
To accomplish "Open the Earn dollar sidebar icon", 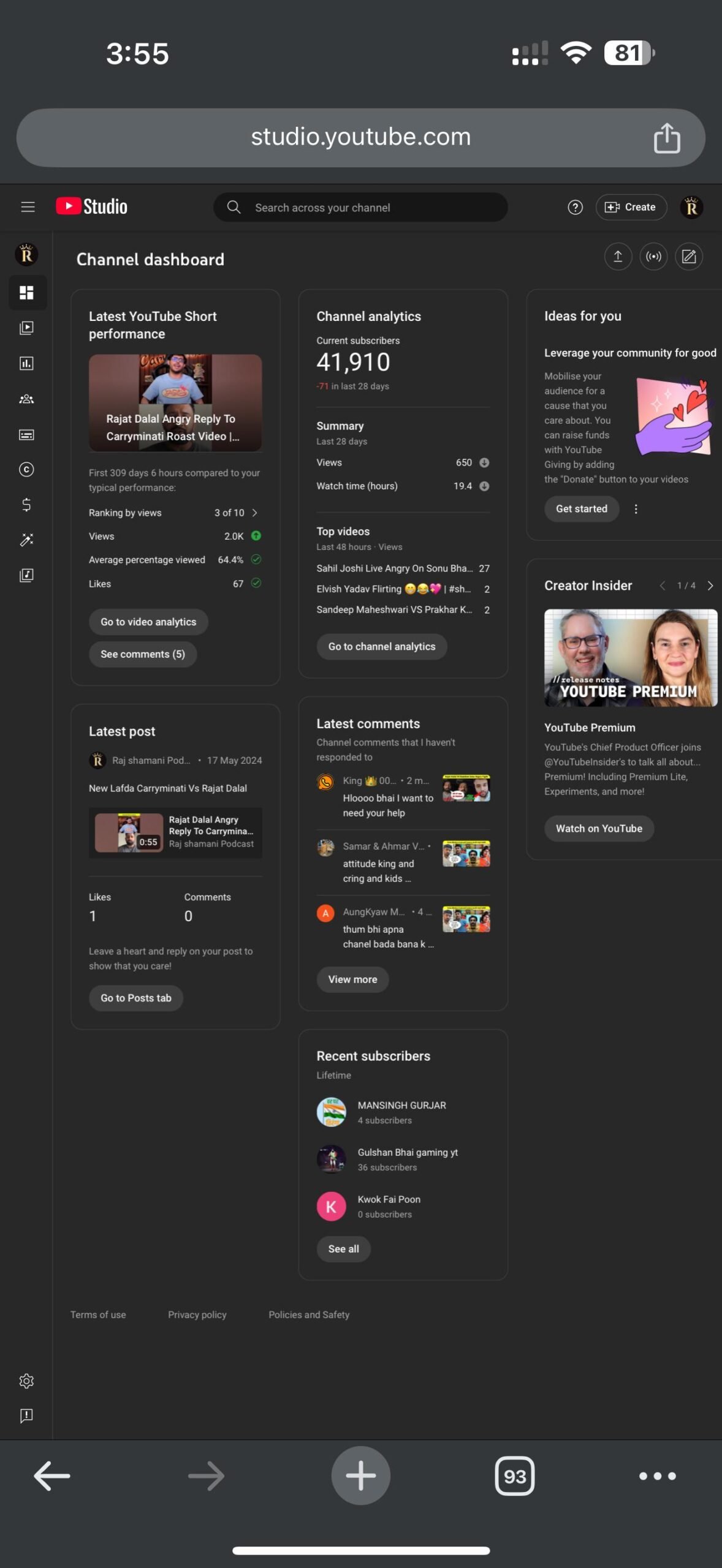I will point(26,505).
